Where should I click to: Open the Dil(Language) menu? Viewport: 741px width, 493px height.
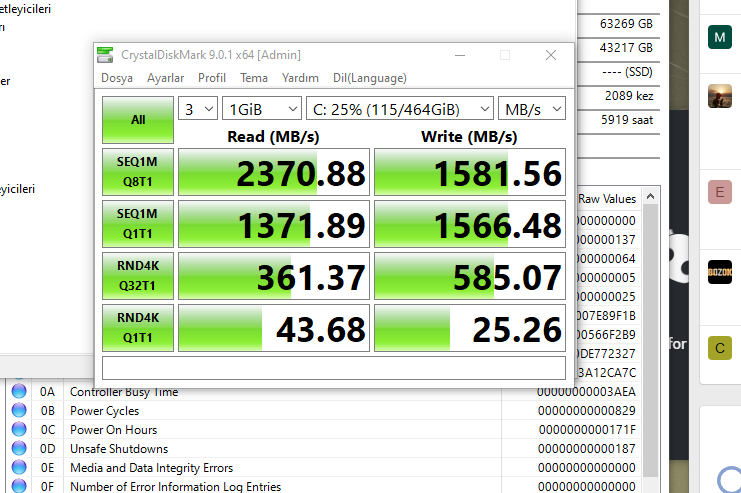click(x=370, y=78)
